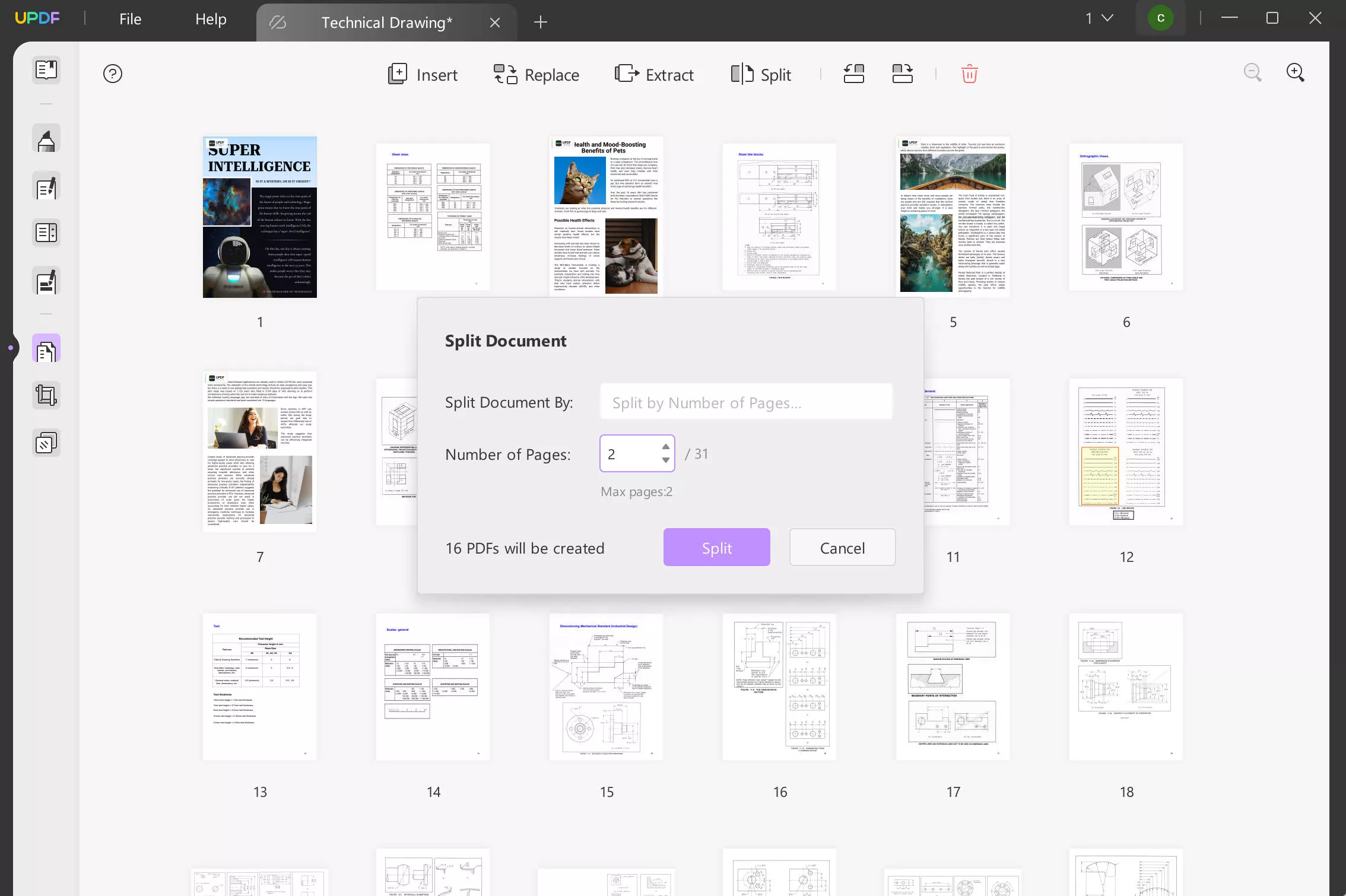Click the help question mark icon

click(112, 73)
